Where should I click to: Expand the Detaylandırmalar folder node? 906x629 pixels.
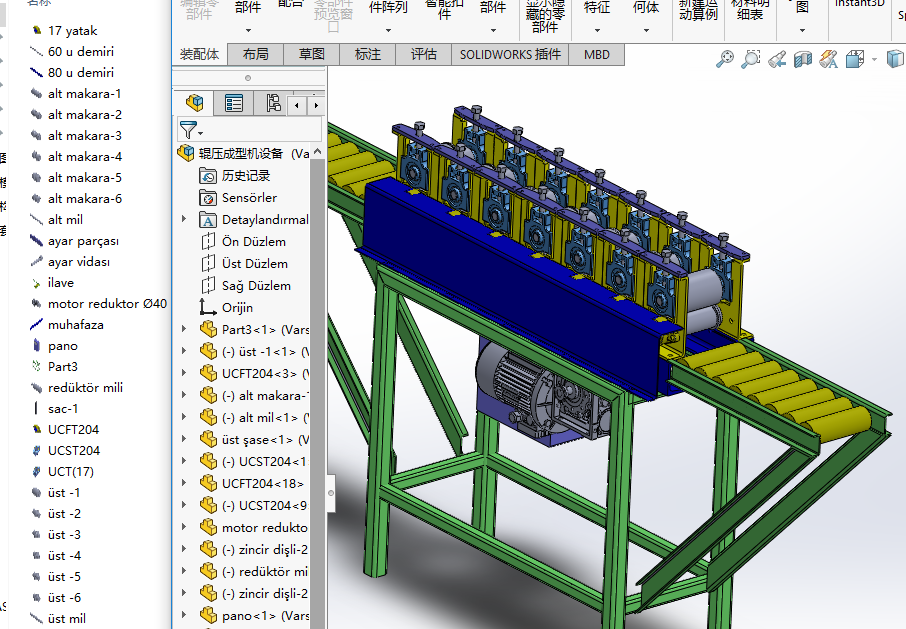tap(183, 219)
